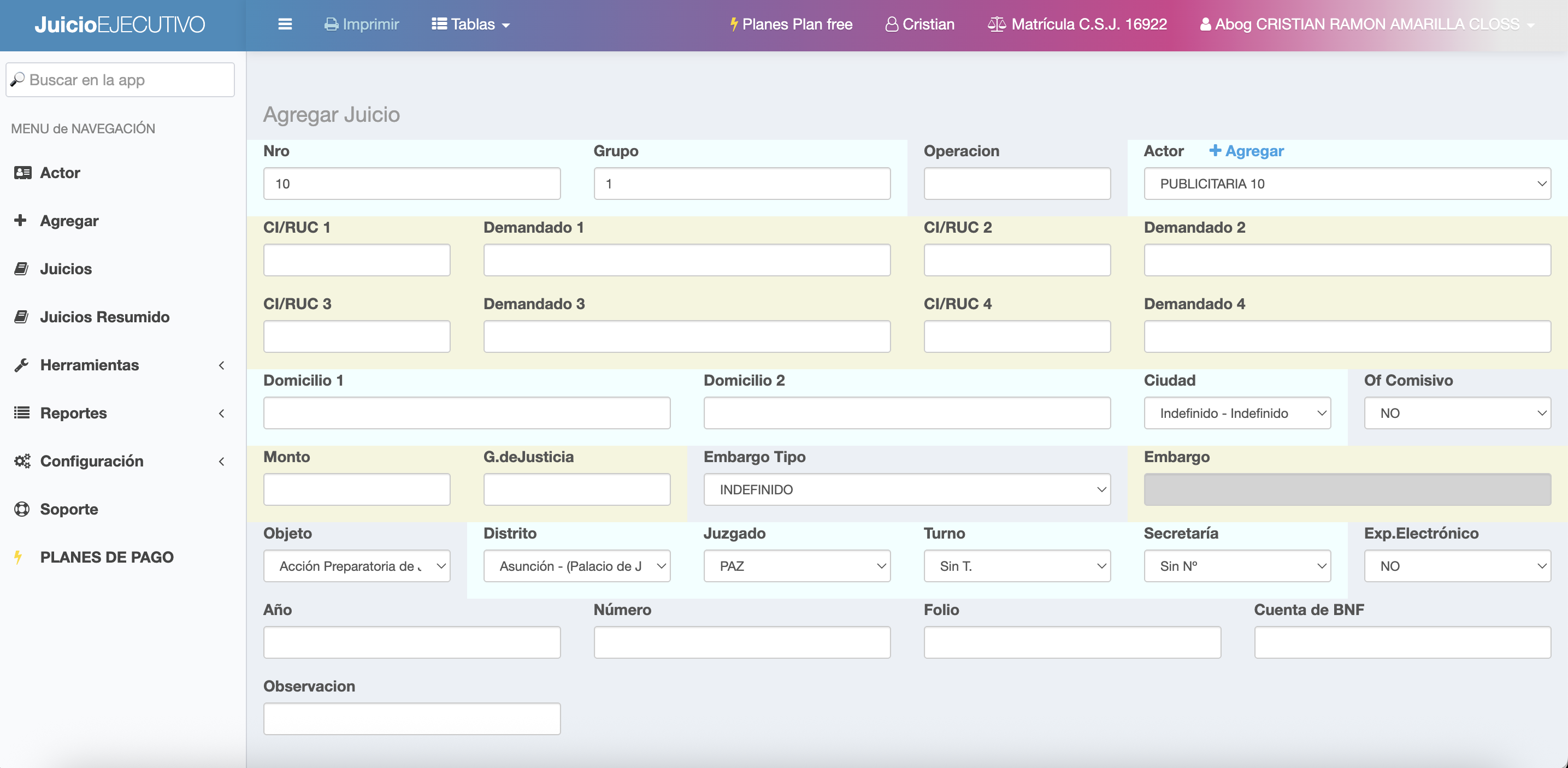
Task: Click the Buscar en la app search field
Action: tap(120, 80)
